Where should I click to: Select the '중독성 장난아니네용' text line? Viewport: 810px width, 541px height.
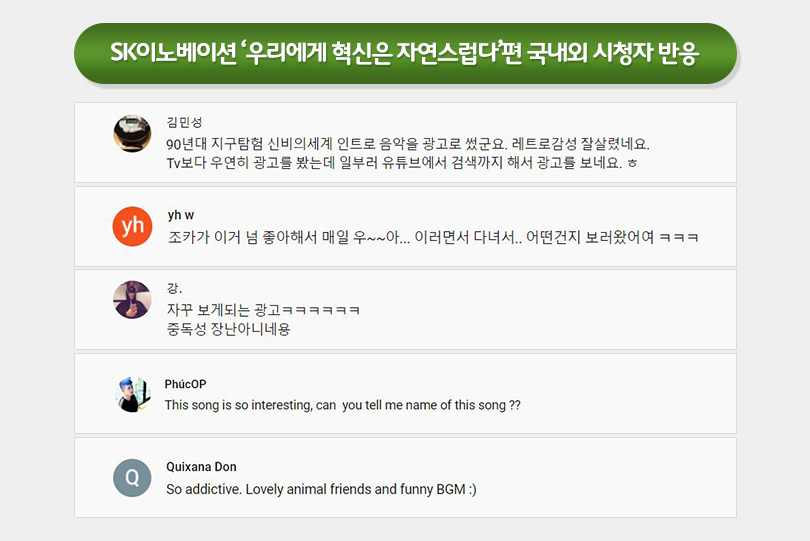(x=228, y=329)
